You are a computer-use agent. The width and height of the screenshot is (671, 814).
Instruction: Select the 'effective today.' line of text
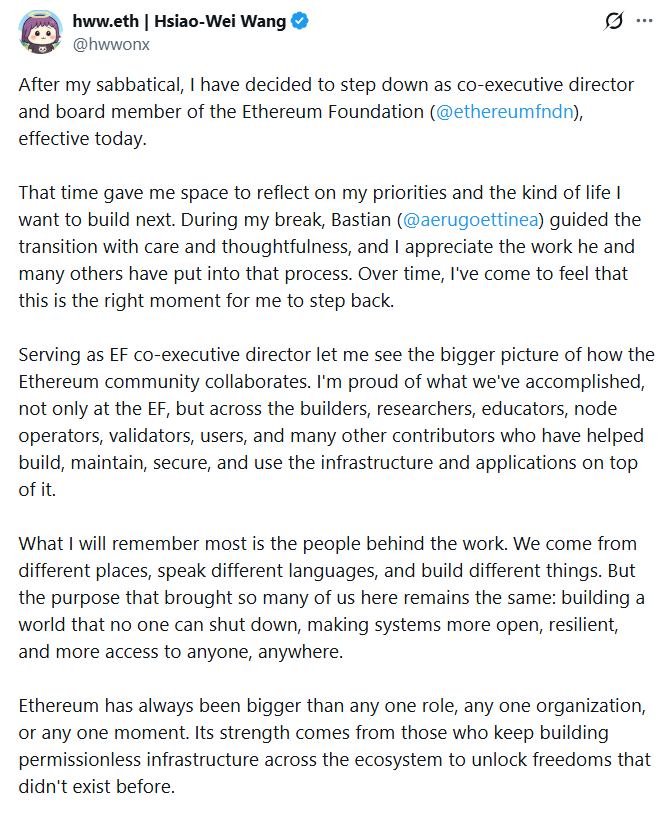point(83,139)
